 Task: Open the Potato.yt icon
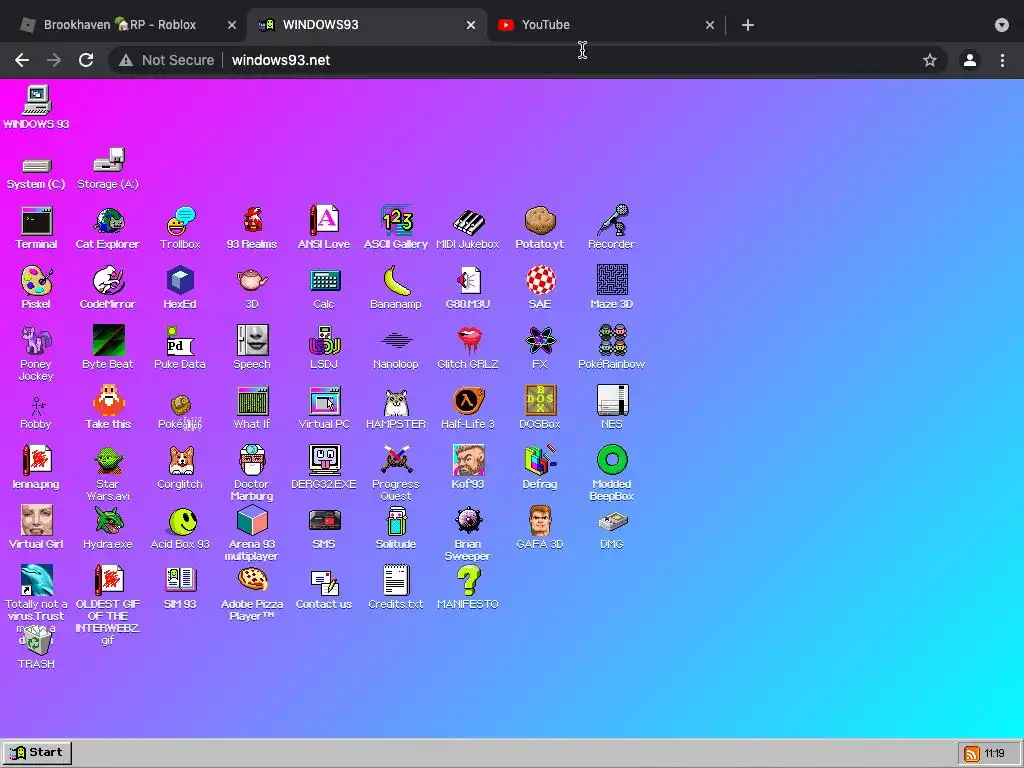point(539,228)
